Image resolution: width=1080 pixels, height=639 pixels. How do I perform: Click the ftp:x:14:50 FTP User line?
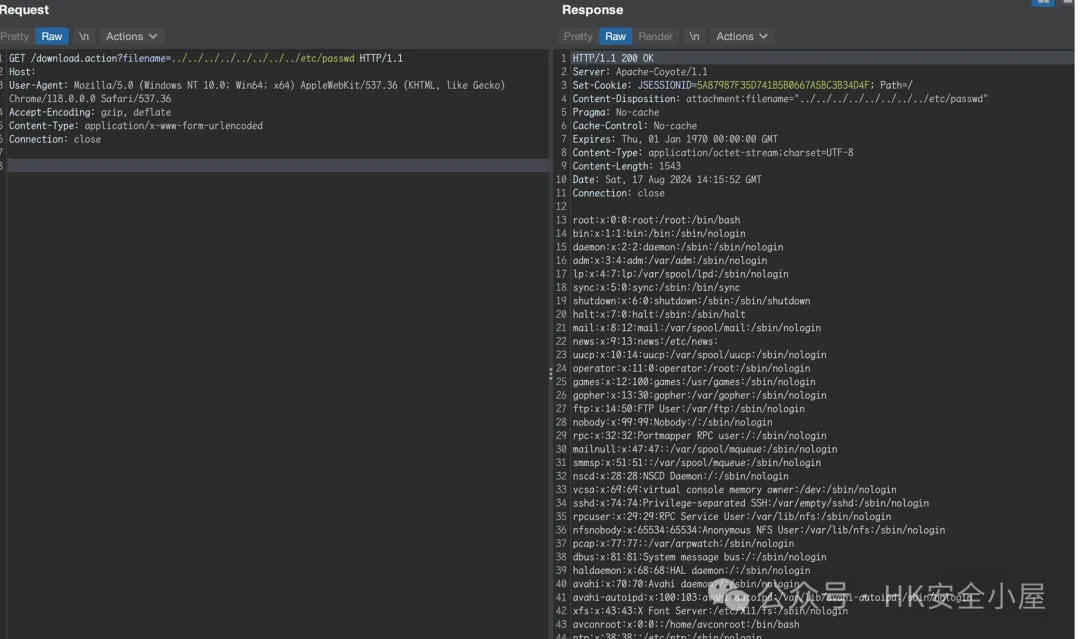689,409
